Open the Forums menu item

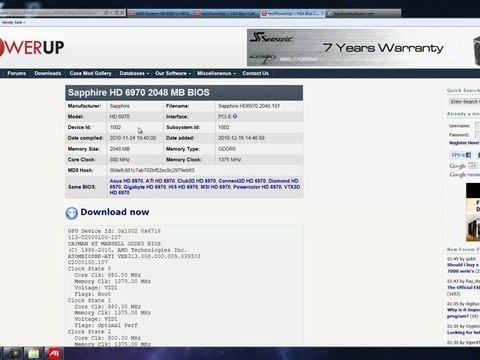(x=16, y=73)
